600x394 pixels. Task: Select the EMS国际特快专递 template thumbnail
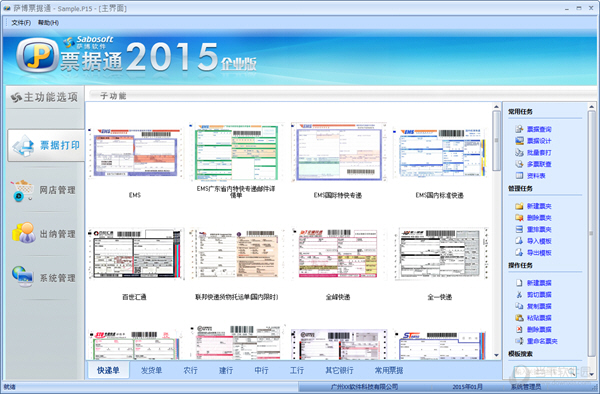click(339, 152)
